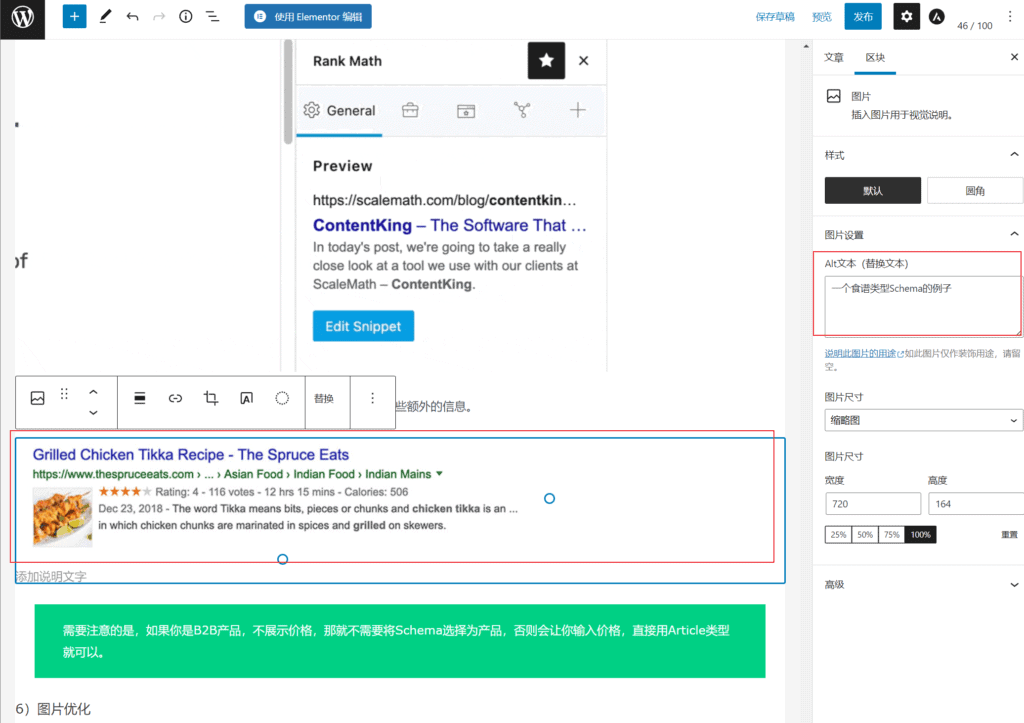
Task: Collapse the 样式 section
Action: click(1014, 155)
